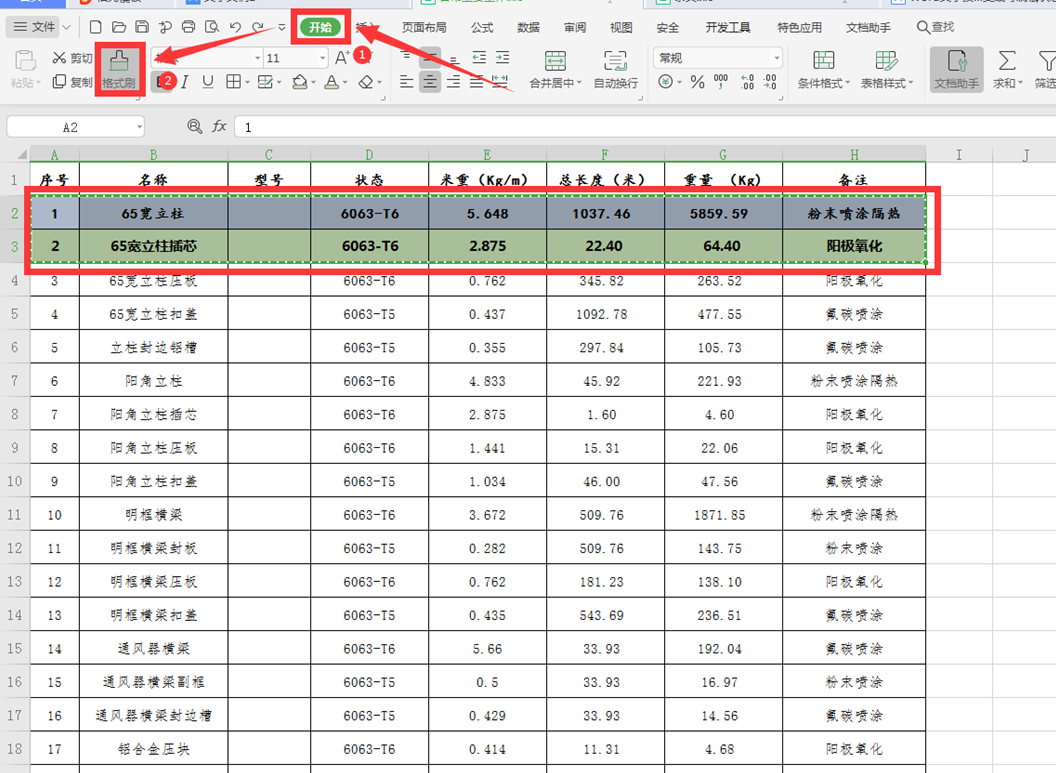Open the 常规 number format dropdown

(777, 58)
